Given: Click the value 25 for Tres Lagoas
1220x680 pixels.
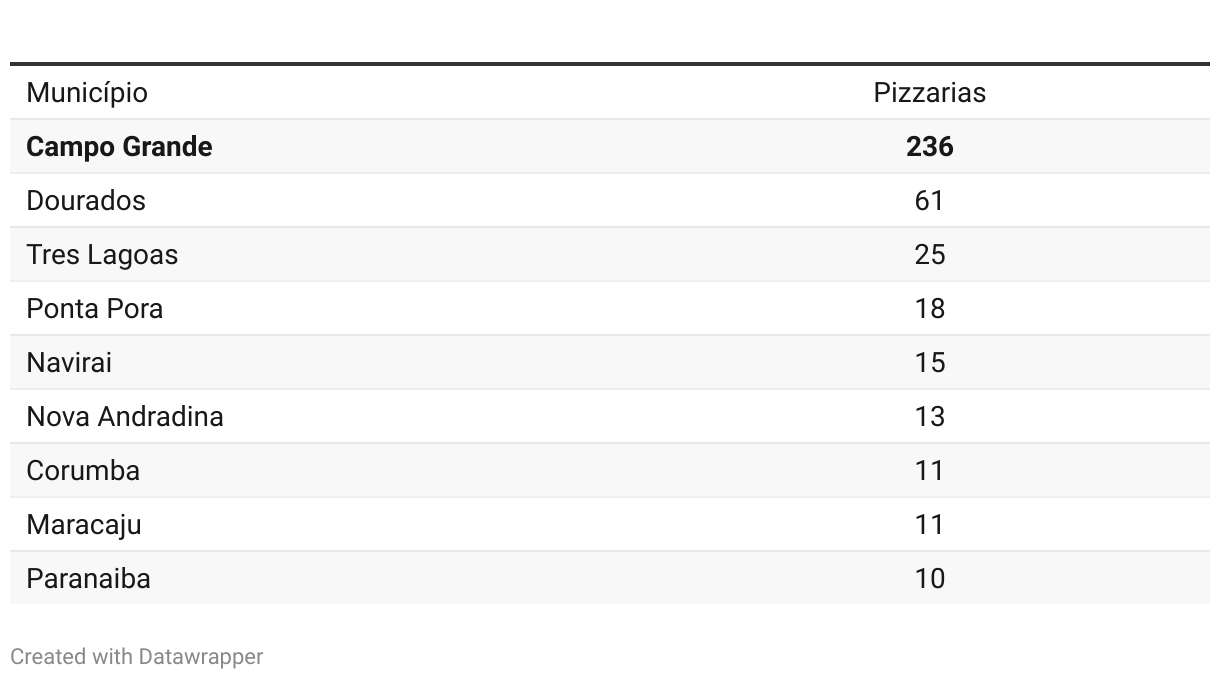Looking at the screenshot, I should click(929, 255).
